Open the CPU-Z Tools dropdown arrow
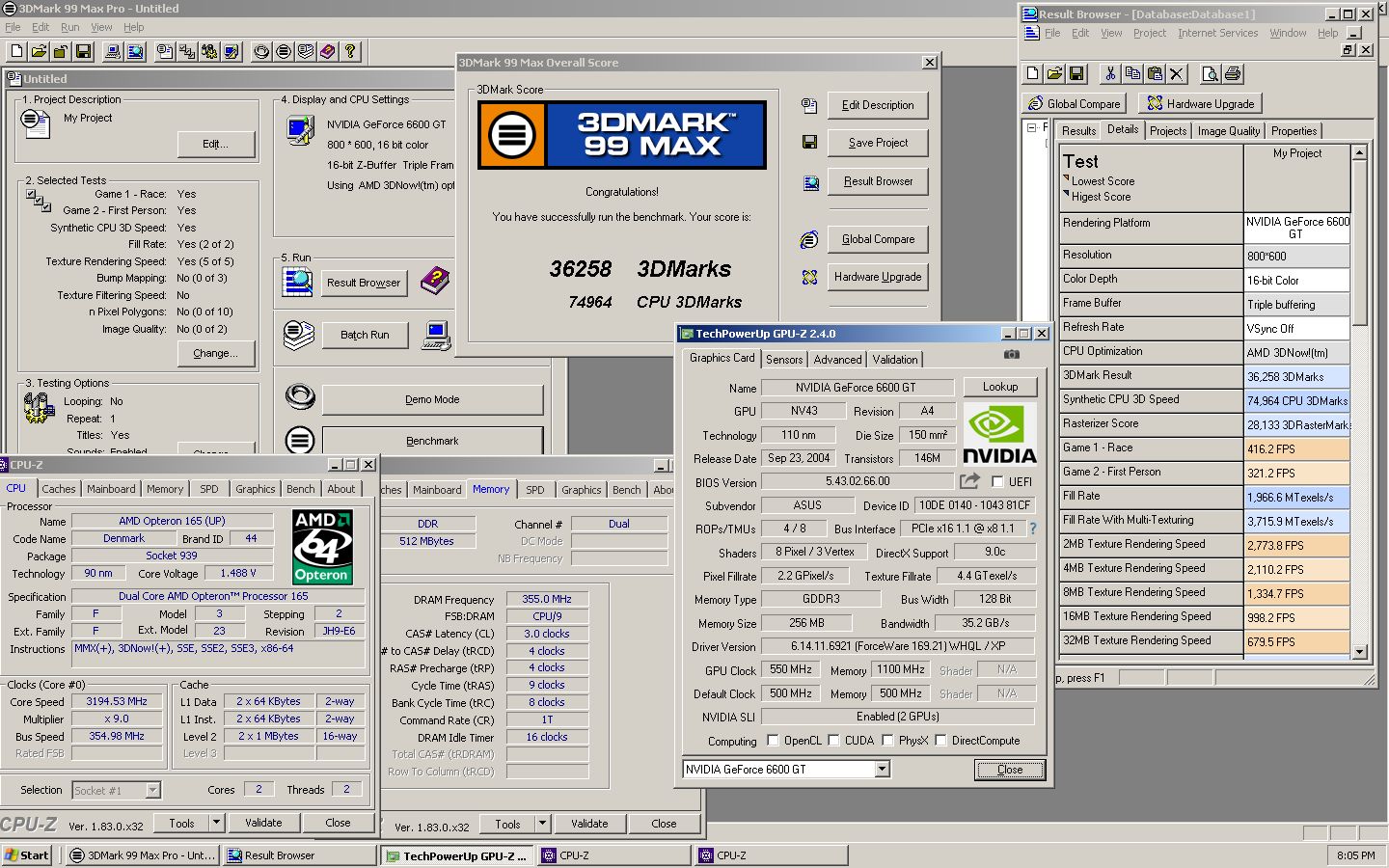 (x=217, y=823)
